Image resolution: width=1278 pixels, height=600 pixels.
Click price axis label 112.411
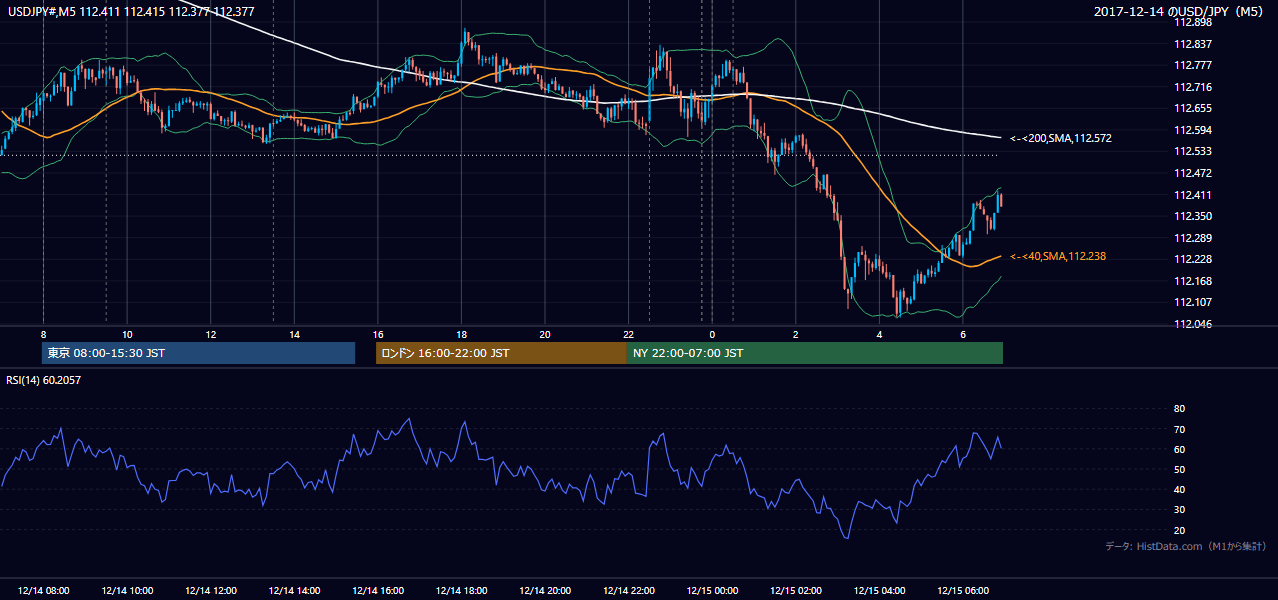(1192, 195)
